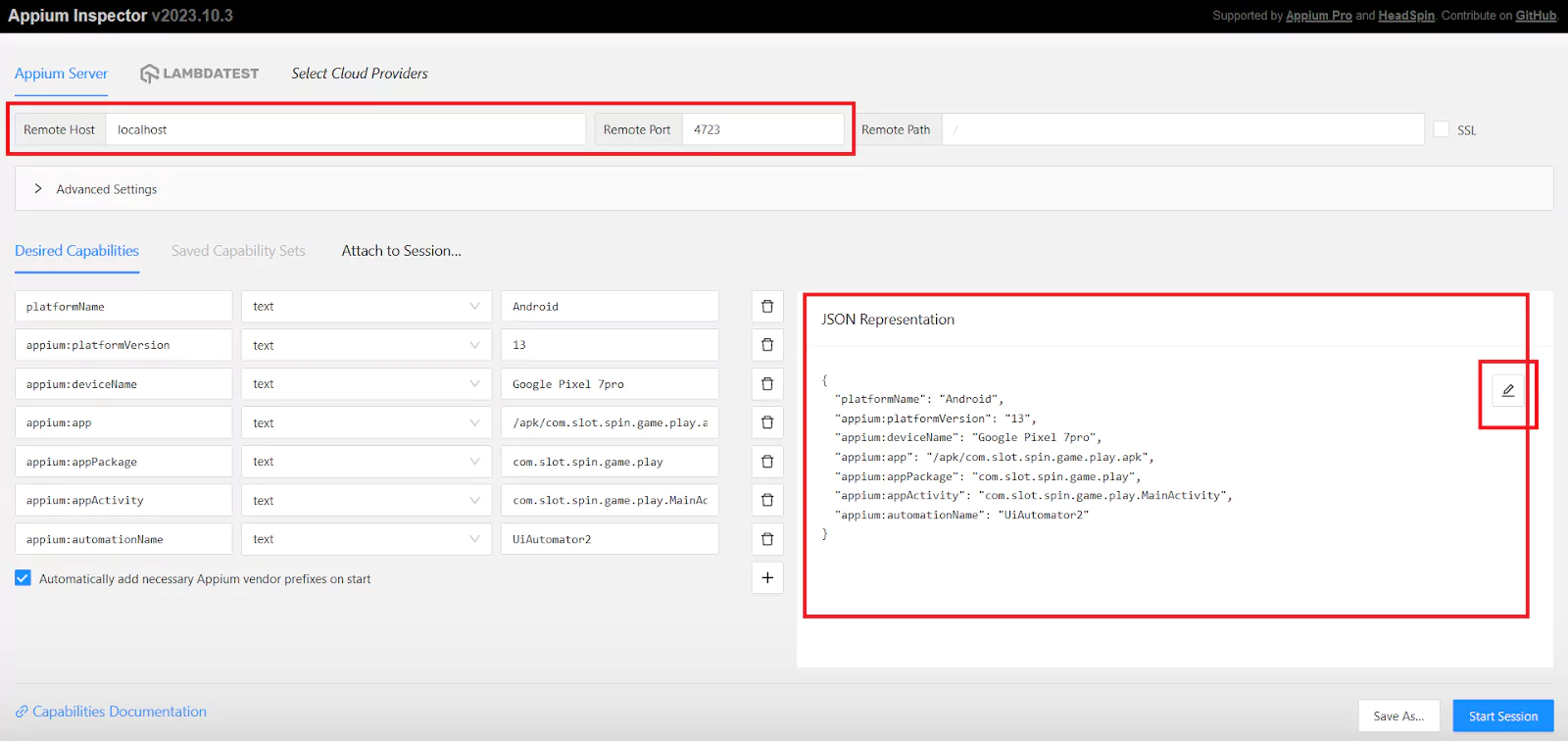The height and width of the screenshot is (741, 1568).
Task: Open type dropdown for appium:app
Action: point(367,422)
